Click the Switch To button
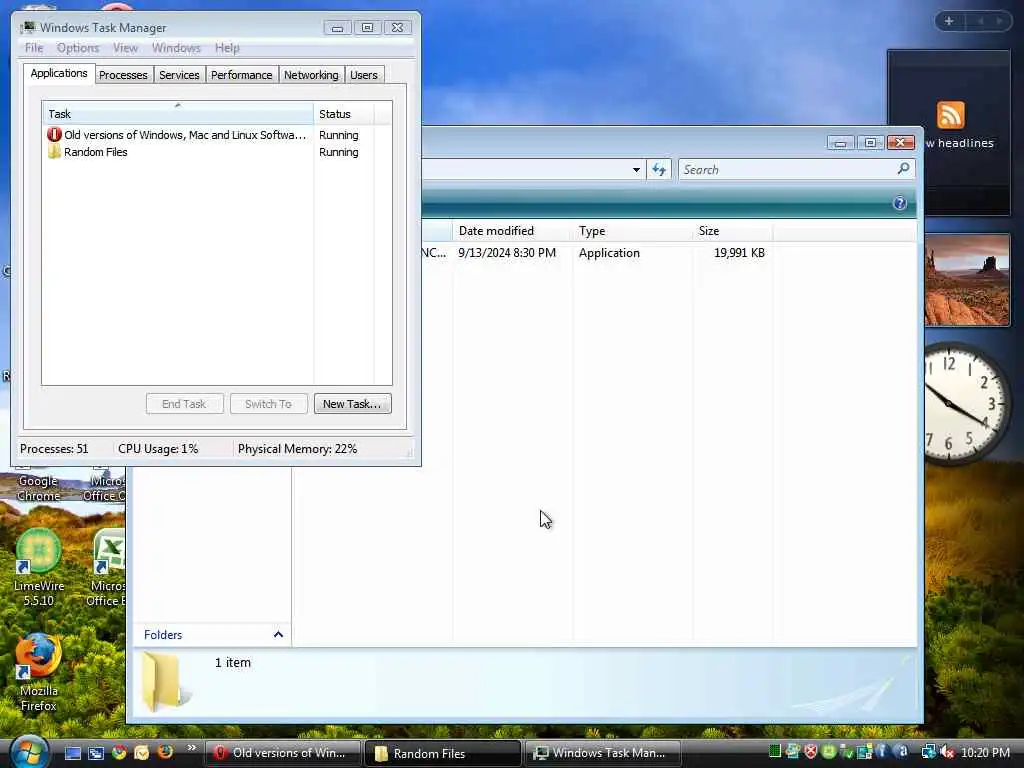The width and height of the screenshot is (1024, 768). click(268, 404)
